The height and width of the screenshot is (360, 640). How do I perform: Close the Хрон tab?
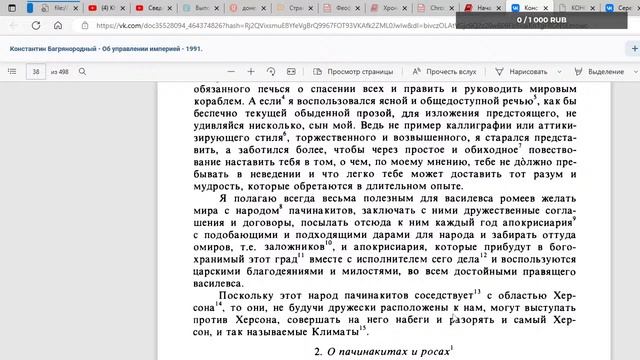coord(404,8)
